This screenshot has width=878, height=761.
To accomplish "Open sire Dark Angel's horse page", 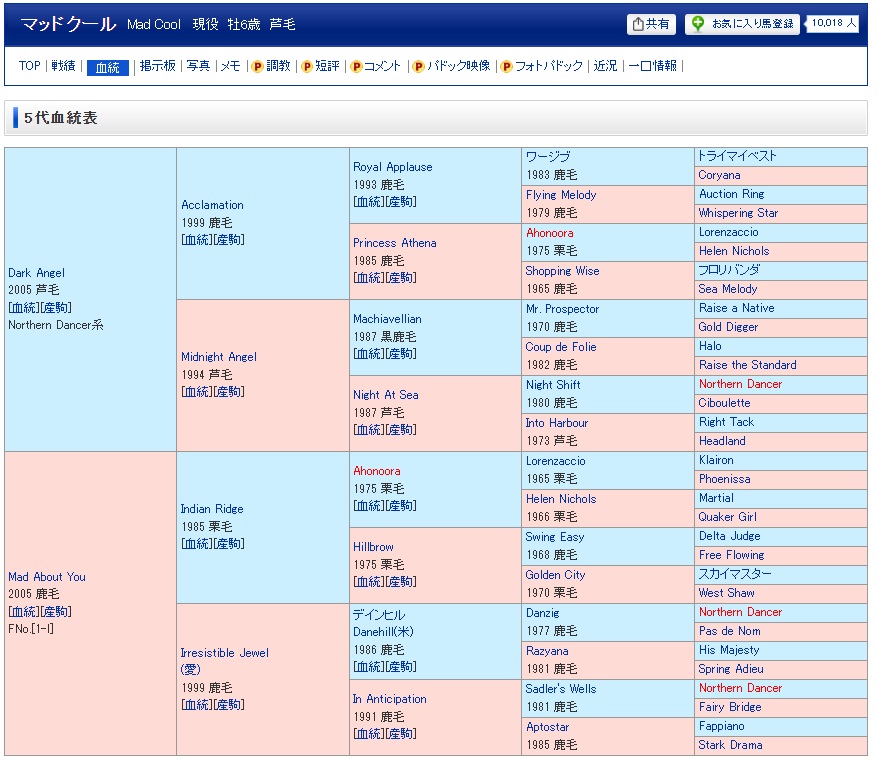I will point(36,272).
